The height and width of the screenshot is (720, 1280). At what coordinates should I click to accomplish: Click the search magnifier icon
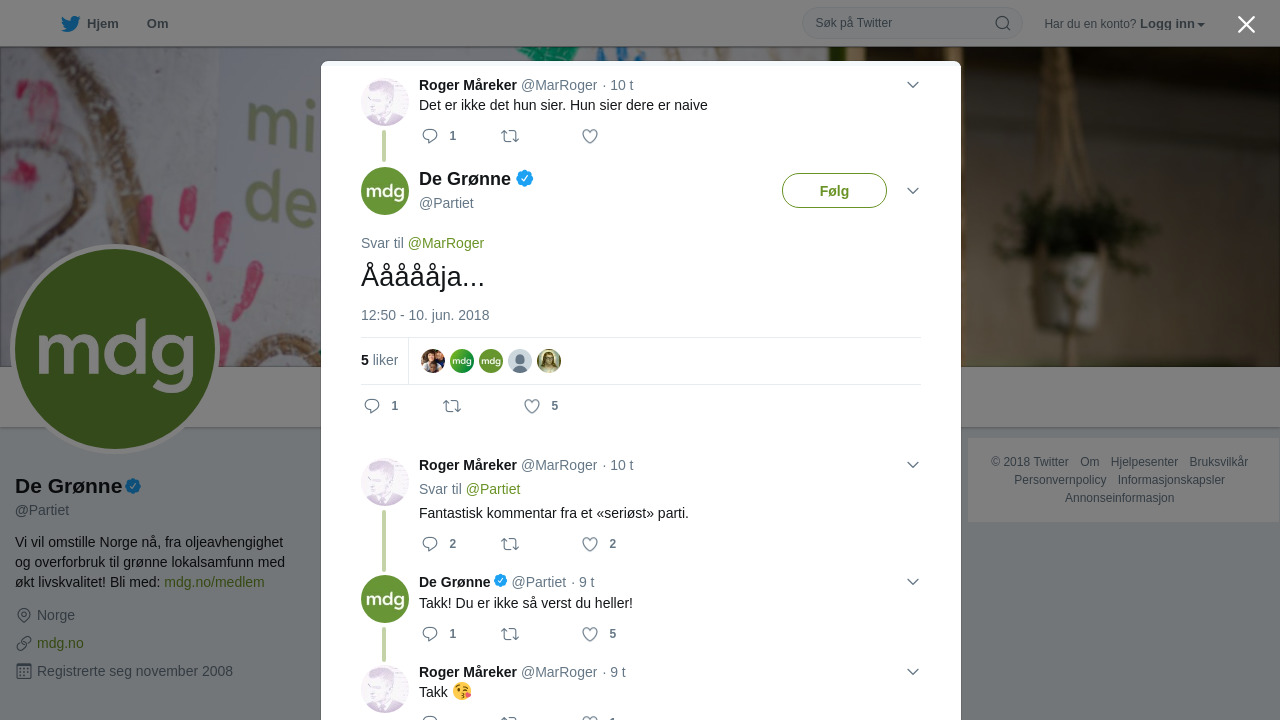pos(1003,23)
